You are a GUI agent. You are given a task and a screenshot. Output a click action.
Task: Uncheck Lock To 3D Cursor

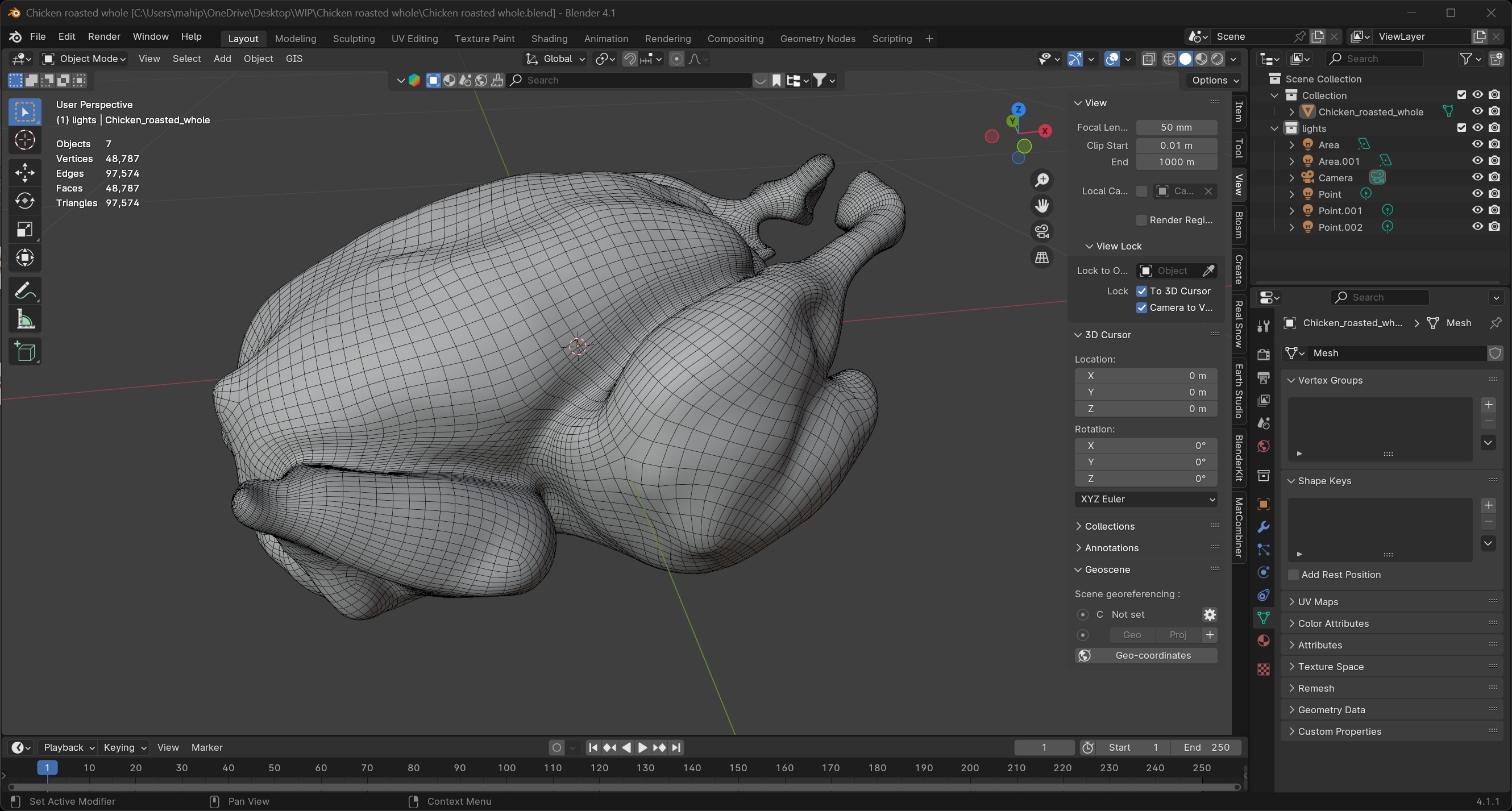point(1141,291)
